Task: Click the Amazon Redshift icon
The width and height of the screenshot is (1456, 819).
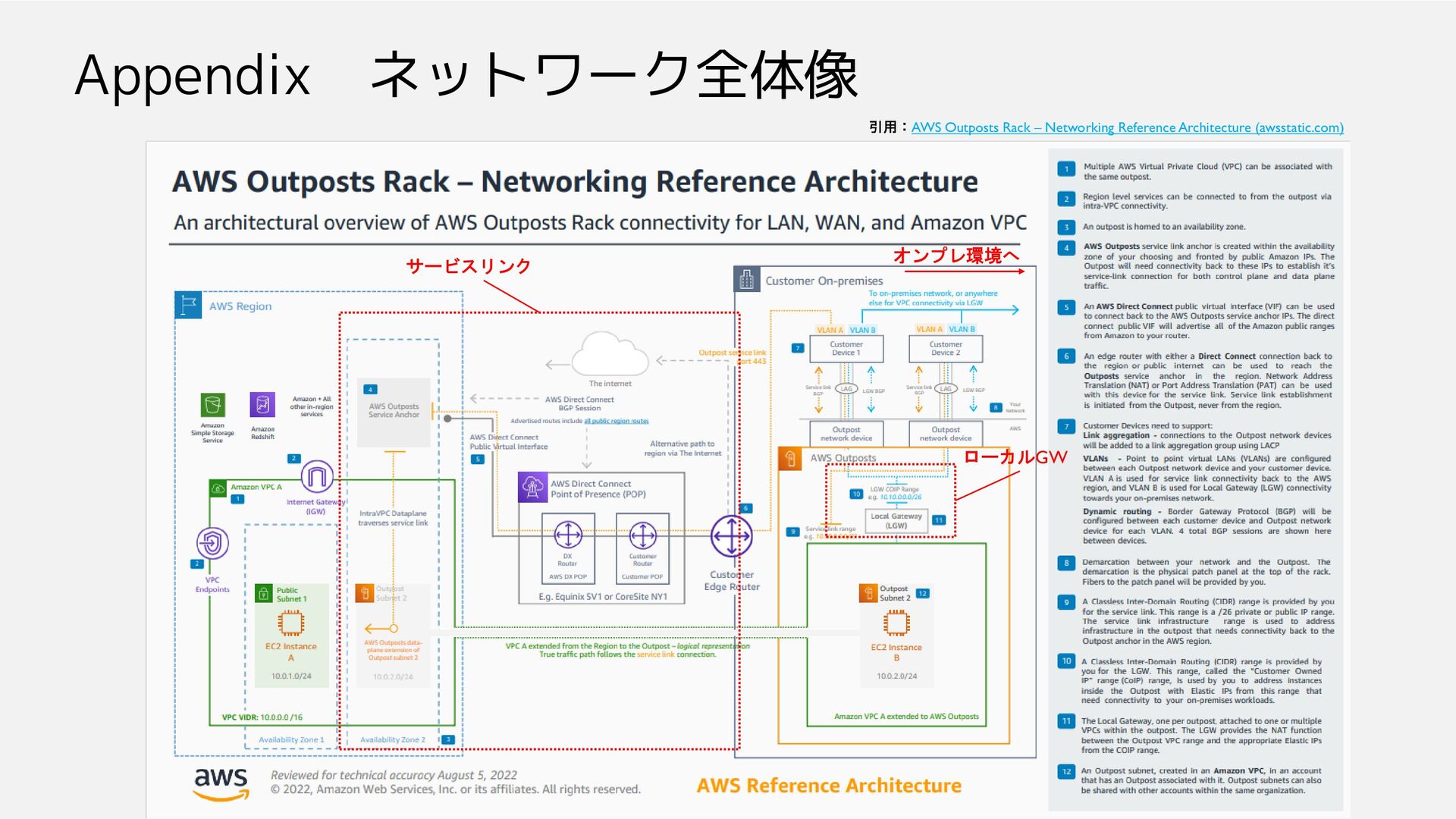Action: coord(262,405)
